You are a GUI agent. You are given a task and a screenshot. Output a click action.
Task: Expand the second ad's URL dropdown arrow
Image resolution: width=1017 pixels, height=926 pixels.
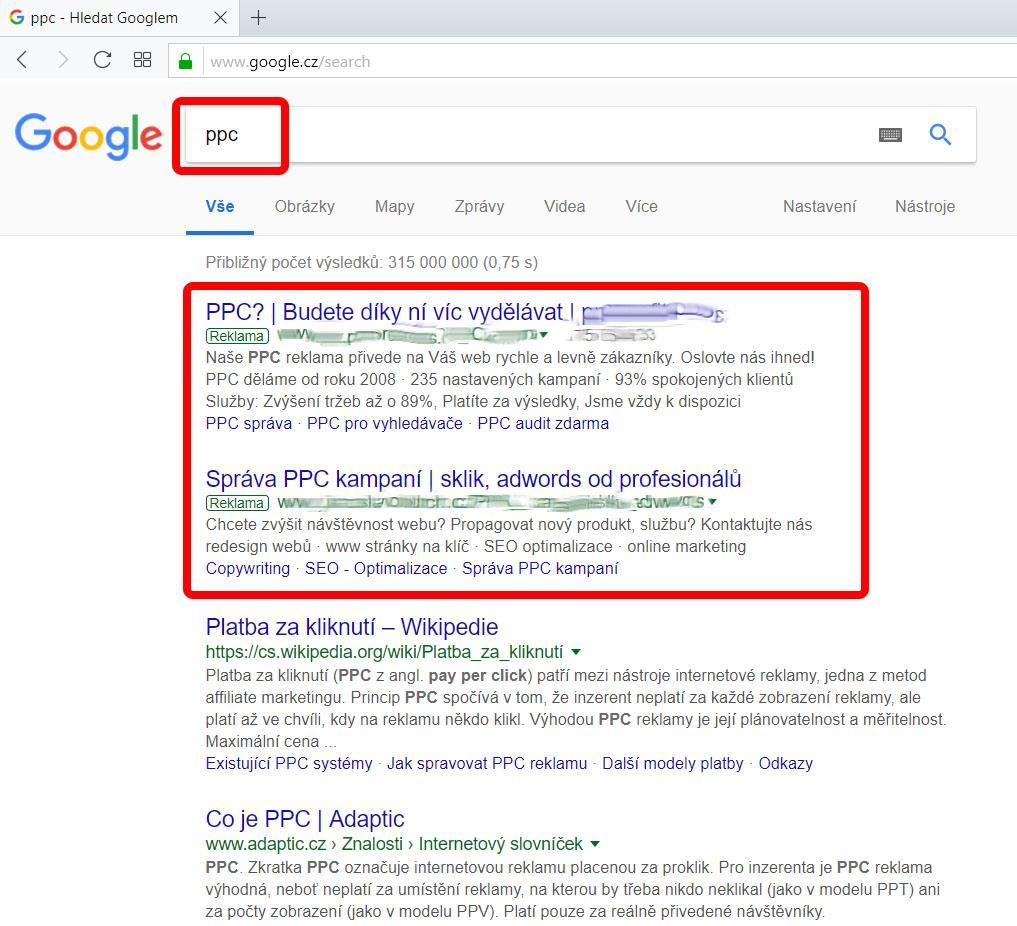[713, 502]
